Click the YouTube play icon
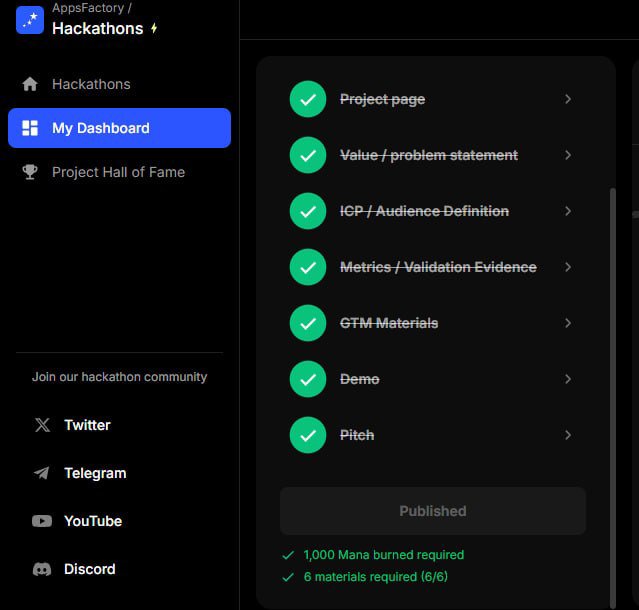The height and width of the screenshot is (610, 639). pyautogui.click(x=42, y=521)
